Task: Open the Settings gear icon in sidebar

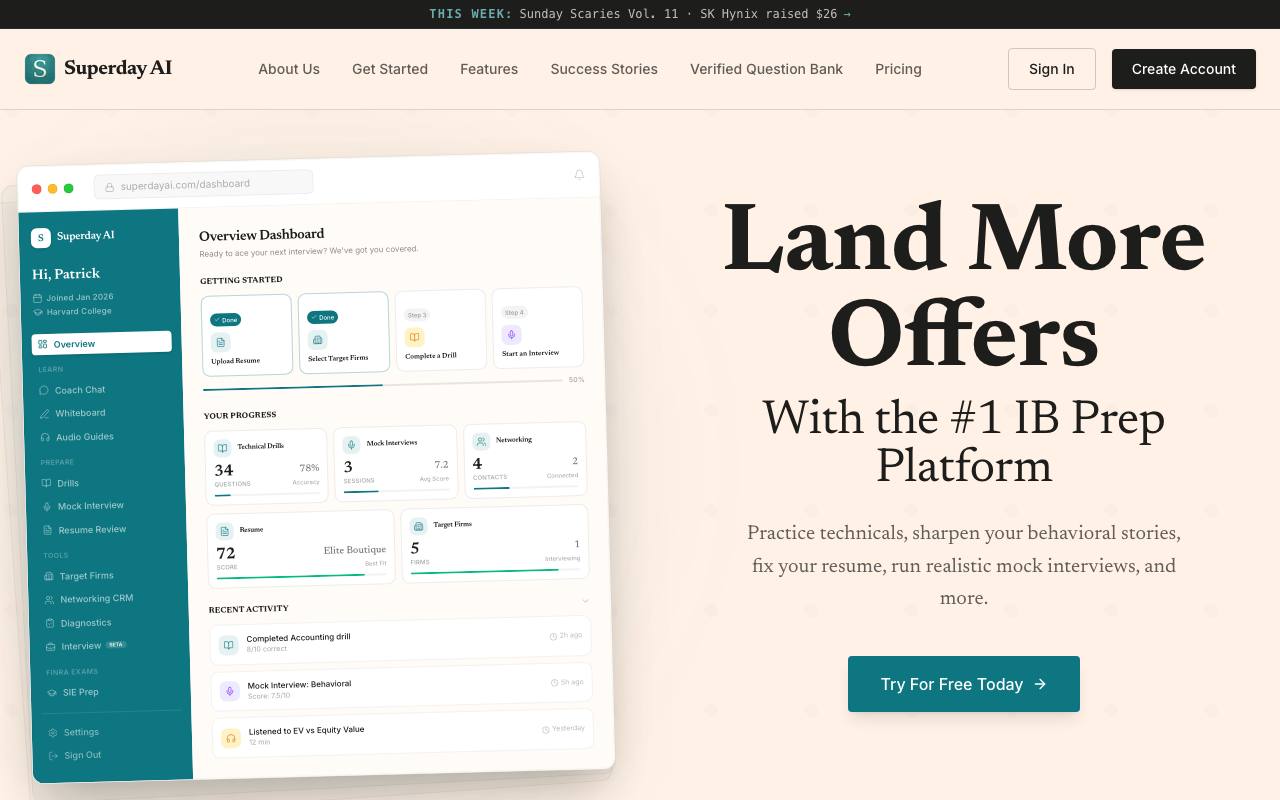Action: click(53, 733)
